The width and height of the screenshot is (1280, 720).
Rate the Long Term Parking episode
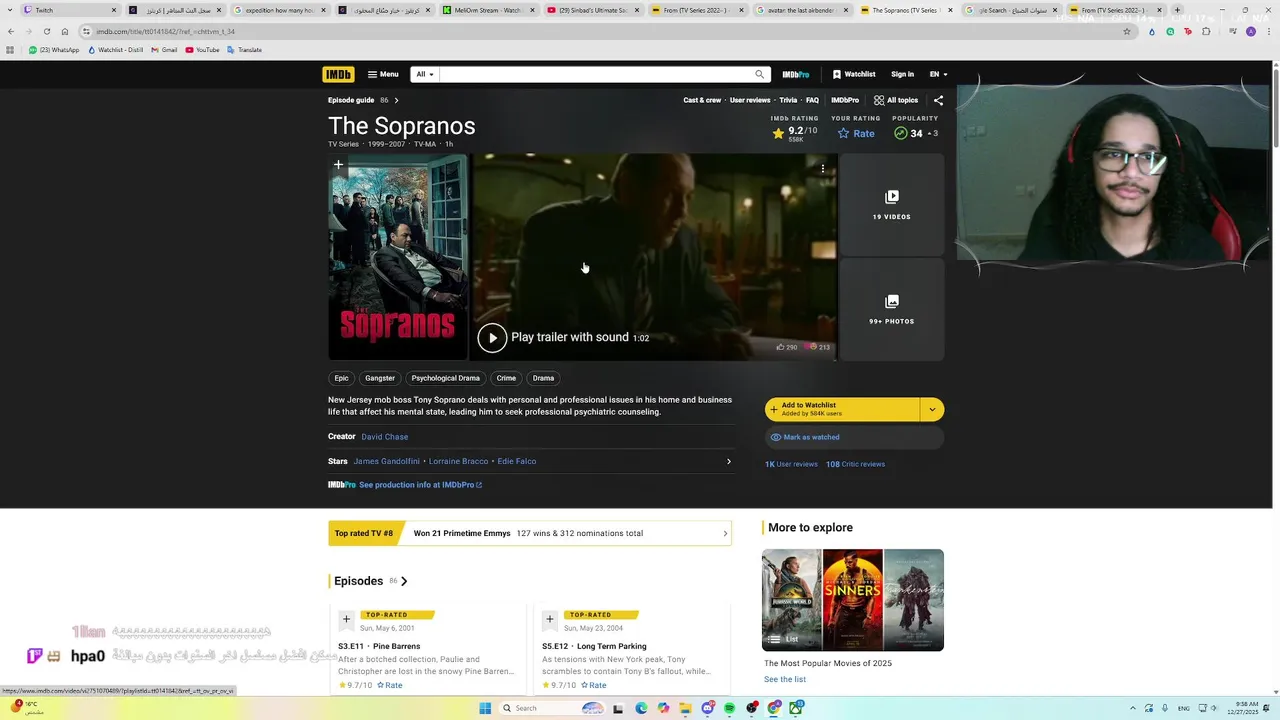point(594,685)
